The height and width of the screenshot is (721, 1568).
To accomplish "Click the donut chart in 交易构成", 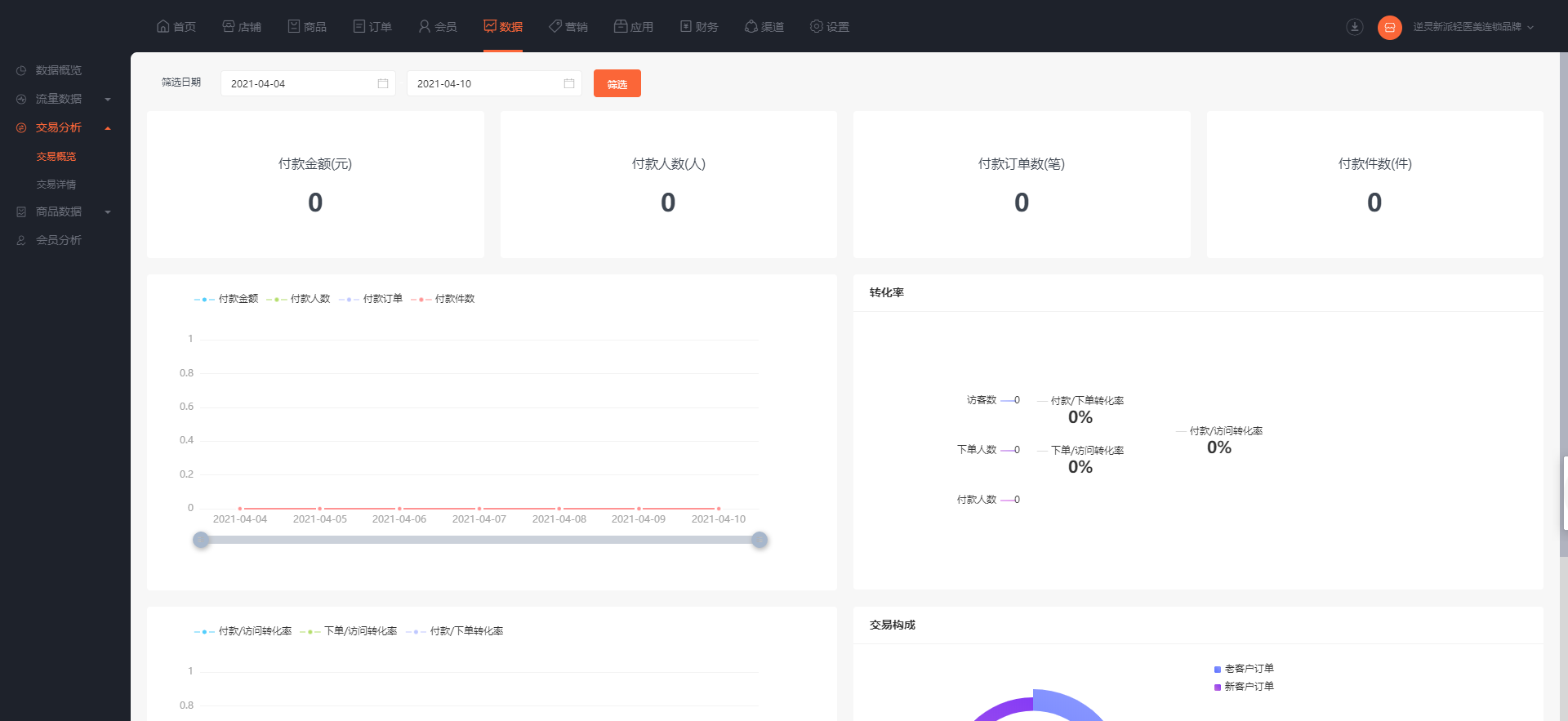I will [1037, 705].
